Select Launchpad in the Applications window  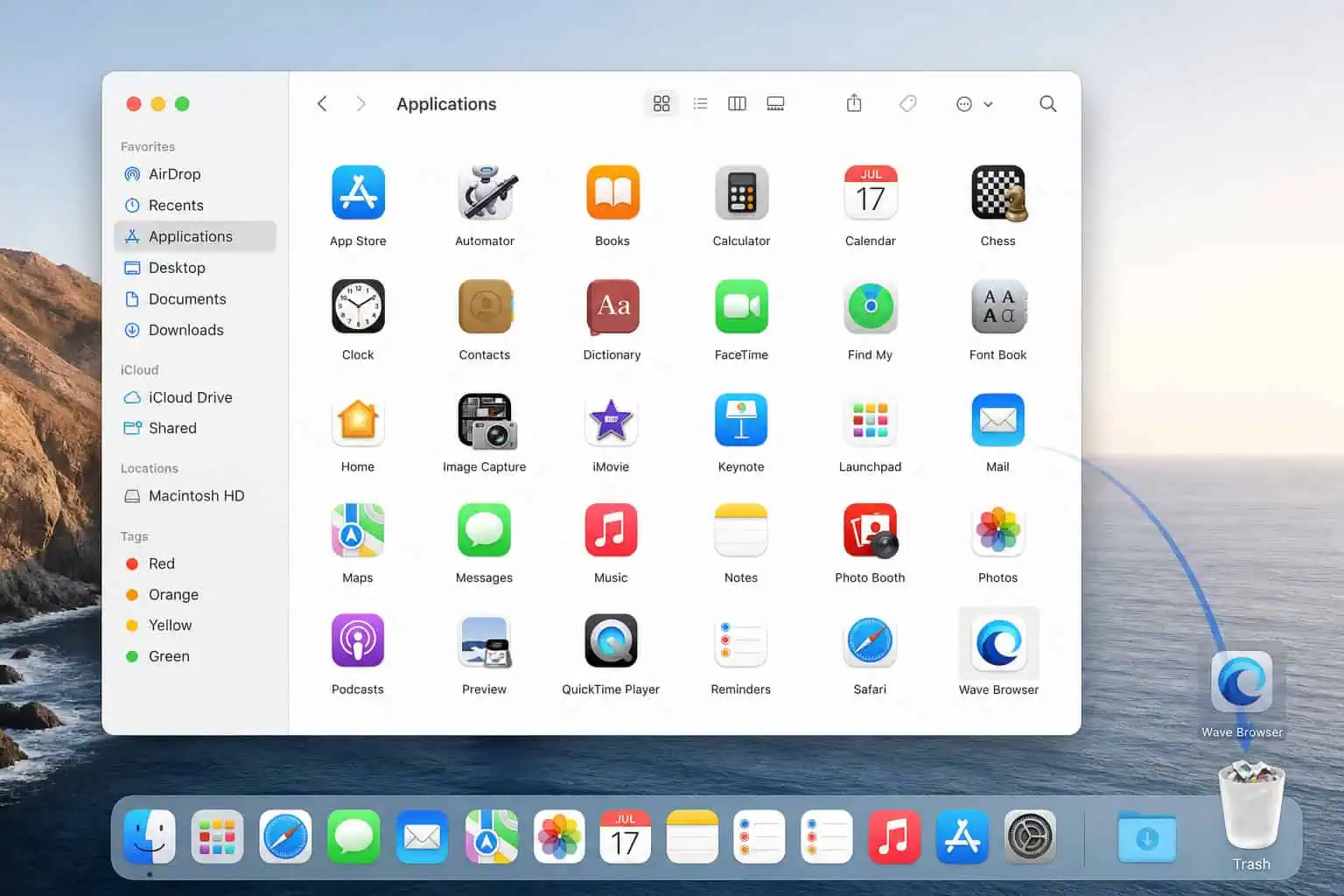pos(871,420)
